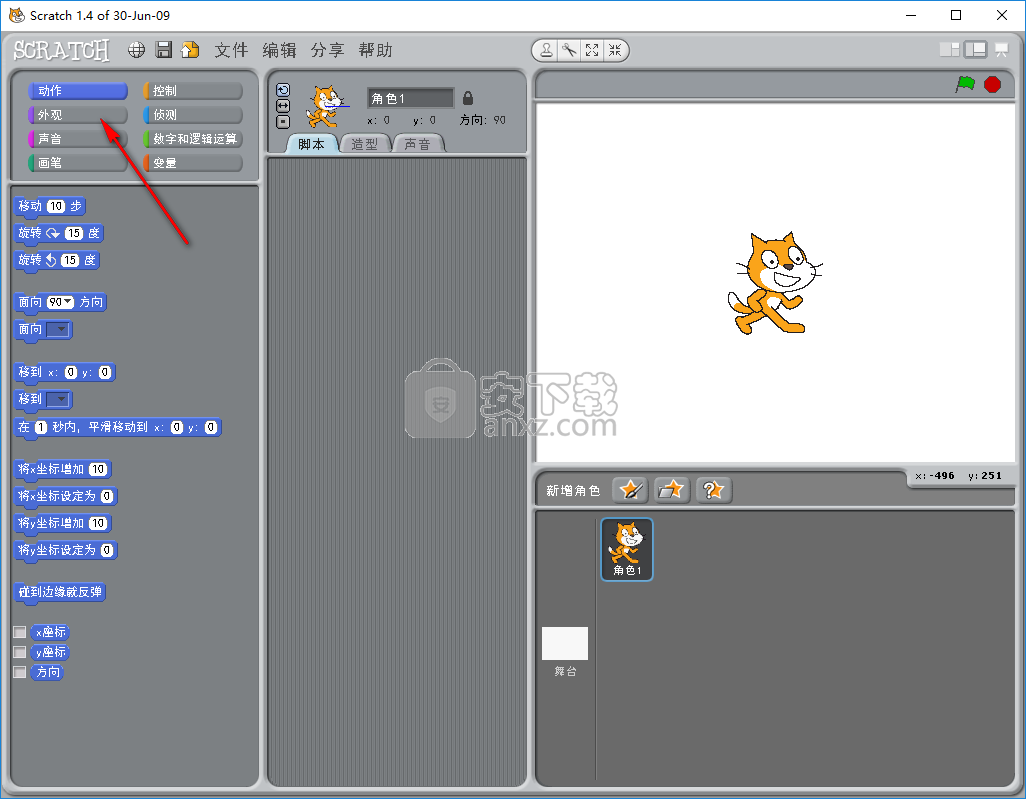The image size is (1026, 799).
Task: Select the 外观 block category
Action: click(78, 115)
